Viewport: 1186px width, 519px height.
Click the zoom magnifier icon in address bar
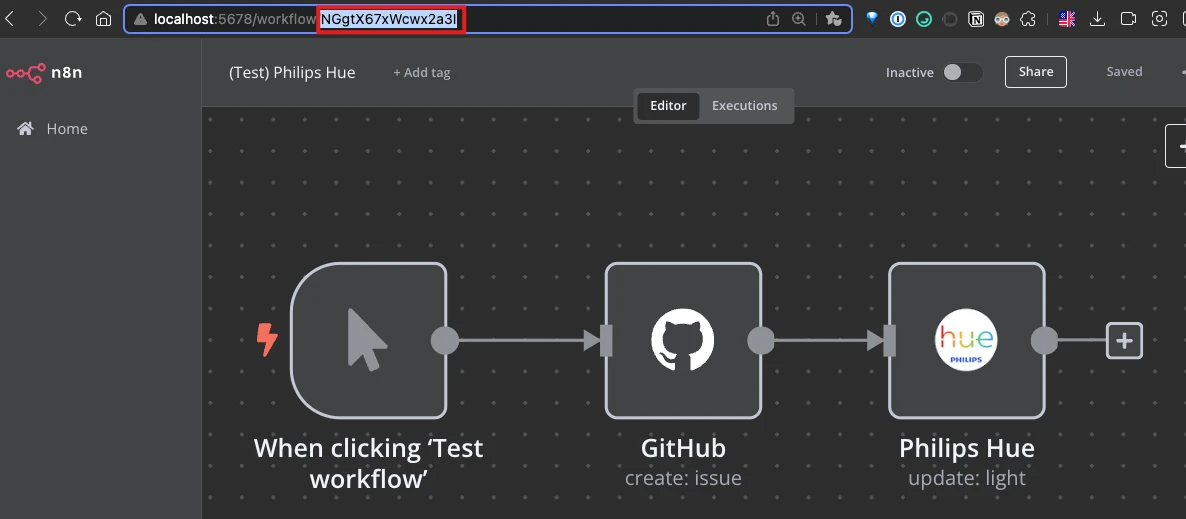pyautogui.click(x=799, y=19)
